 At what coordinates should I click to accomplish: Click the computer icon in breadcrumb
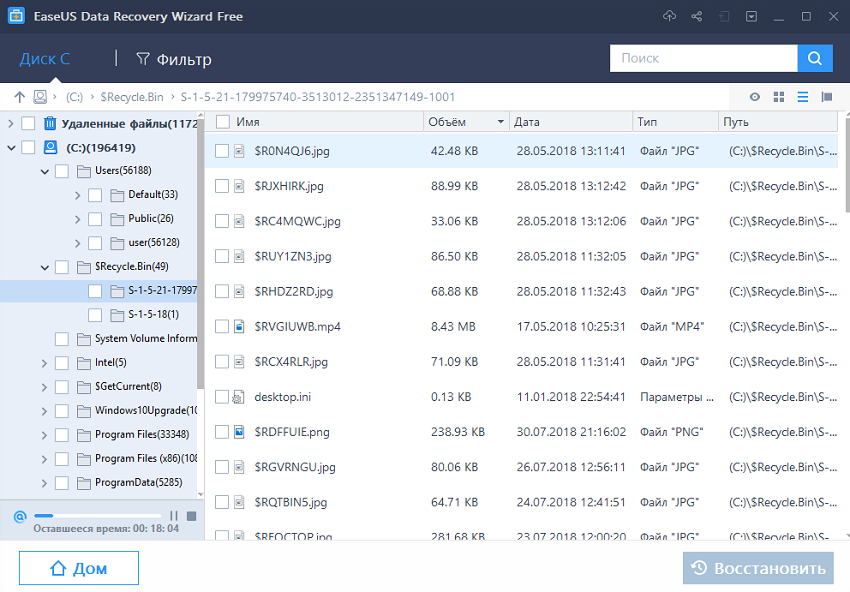pyautogui.click(x=40, y=97)
